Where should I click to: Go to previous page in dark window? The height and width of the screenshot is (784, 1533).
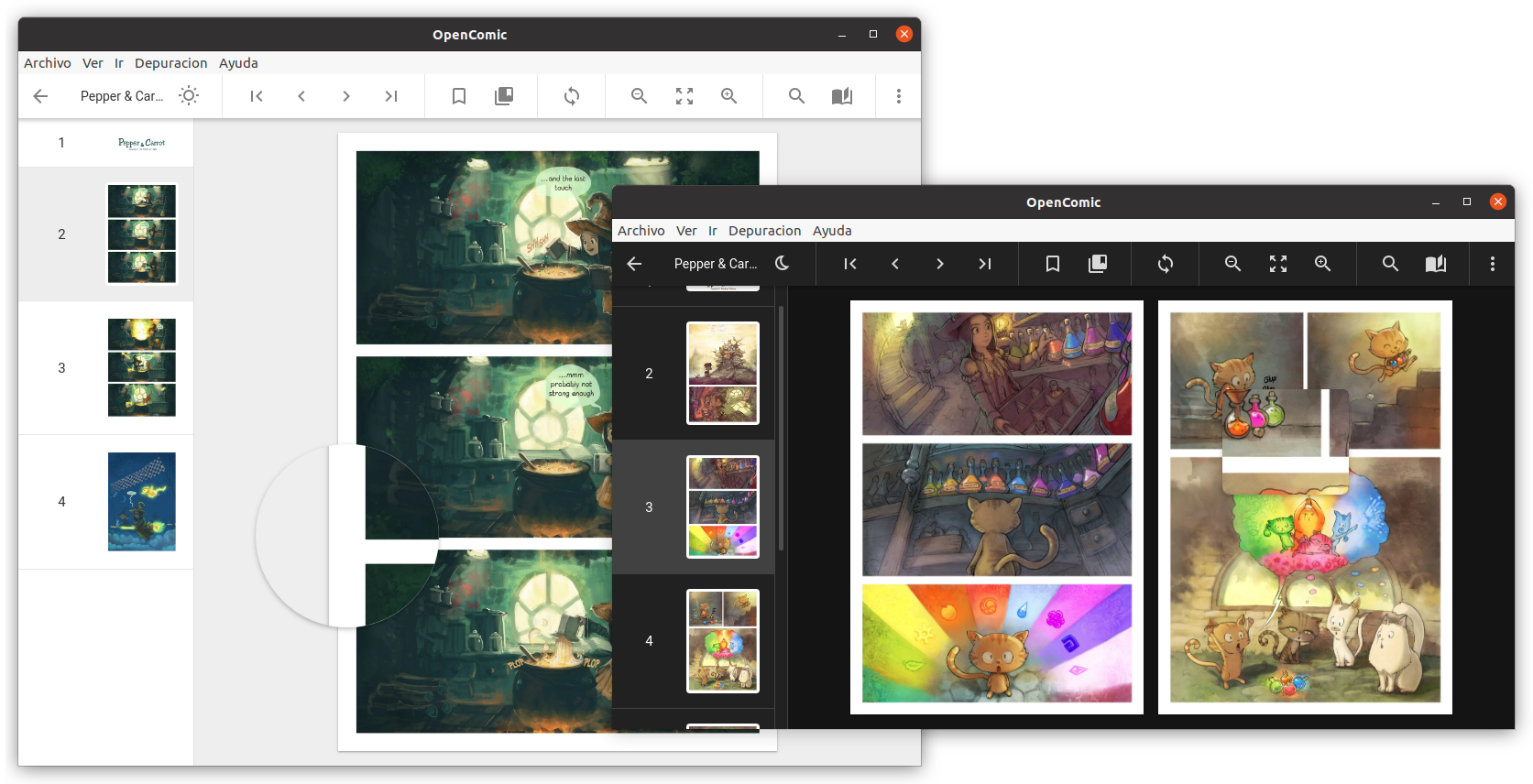895,264
